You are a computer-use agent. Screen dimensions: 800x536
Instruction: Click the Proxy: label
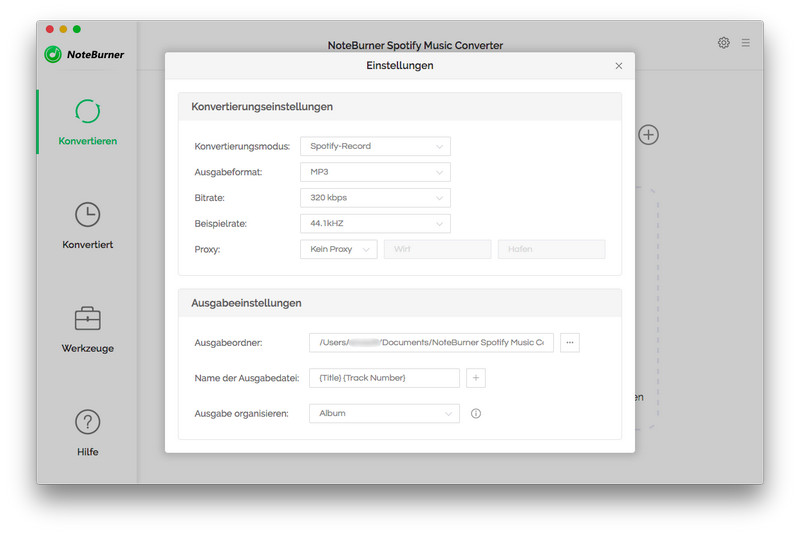[x=207, y=249]
